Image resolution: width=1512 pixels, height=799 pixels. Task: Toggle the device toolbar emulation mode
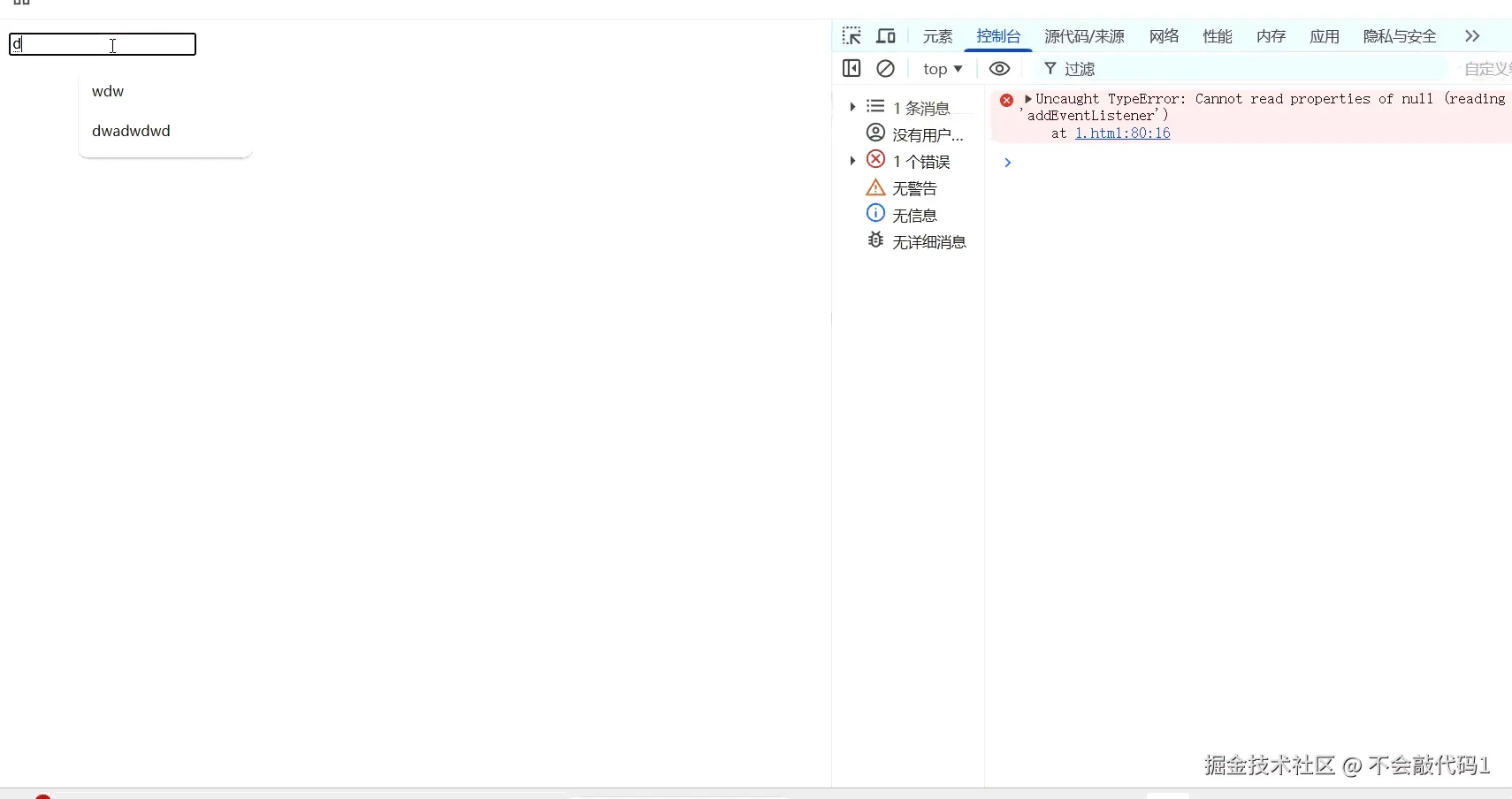[x=886, y=35]
